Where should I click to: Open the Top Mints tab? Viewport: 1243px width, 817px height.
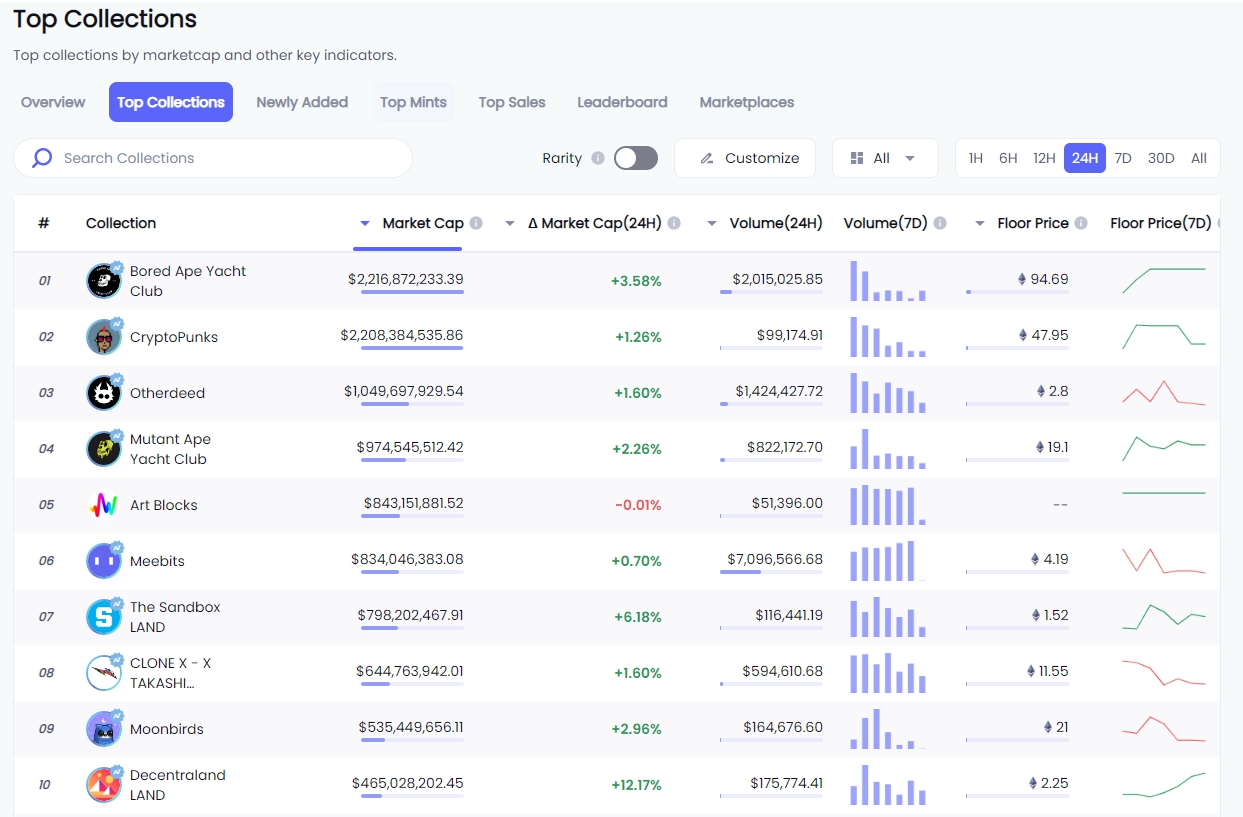click(413, 102)
